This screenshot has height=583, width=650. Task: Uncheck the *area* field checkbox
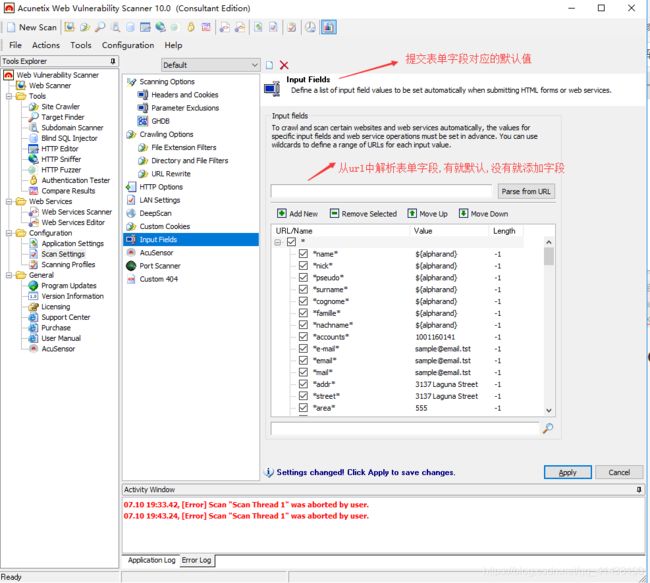[x=303, y=408]
